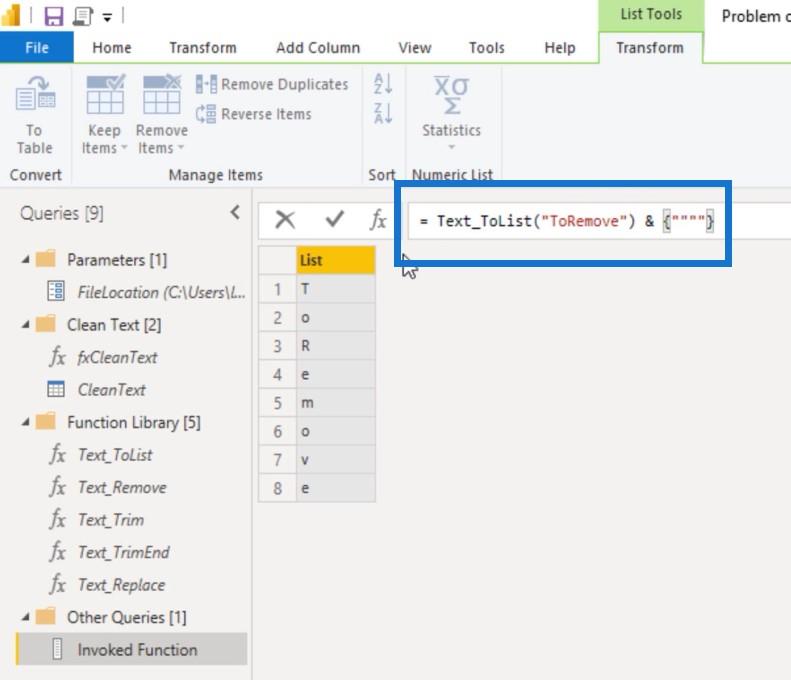Open the Tools ribbon tab
This screenshot has width=791, height=680.
(x=487, y=47)
